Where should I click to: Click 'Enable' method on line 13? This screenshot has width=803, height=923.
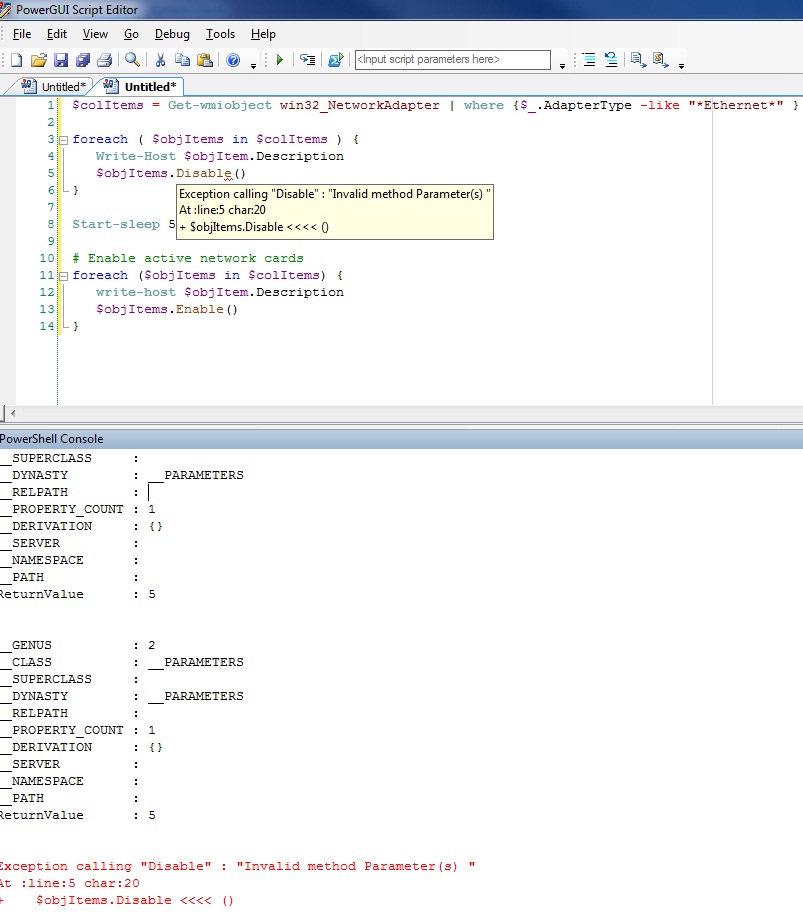(x=200, y=310)
